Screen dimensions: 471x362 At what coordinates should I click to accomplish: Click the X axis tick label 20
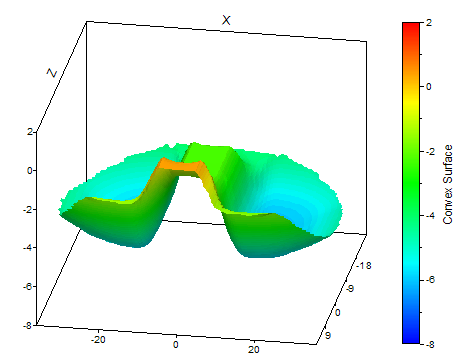coord(253,349)
